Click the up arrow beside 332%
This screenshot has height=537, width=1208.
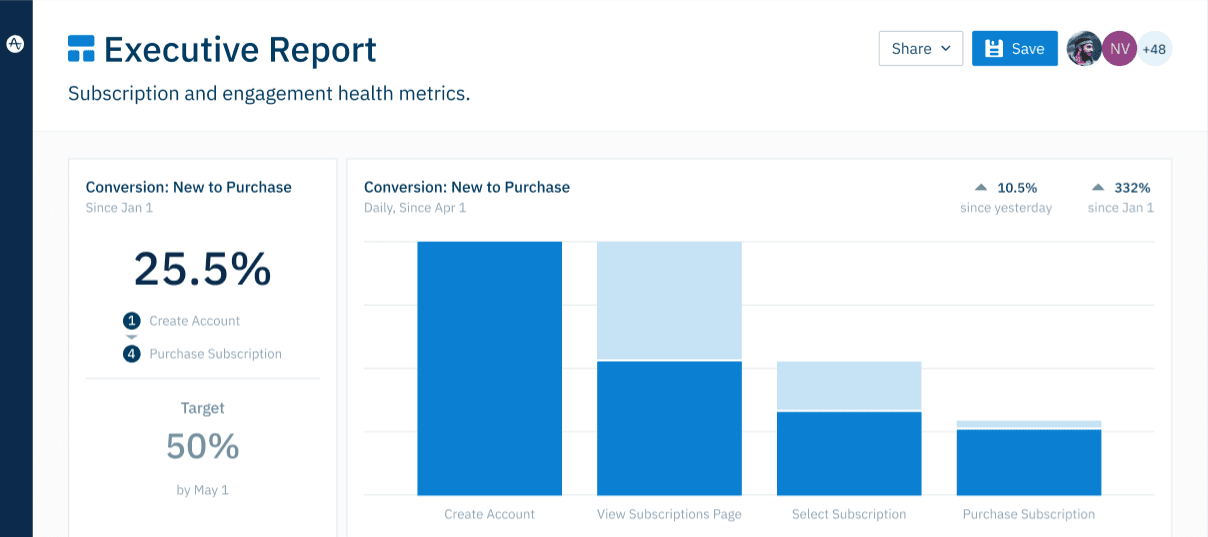click(1098, 187)
